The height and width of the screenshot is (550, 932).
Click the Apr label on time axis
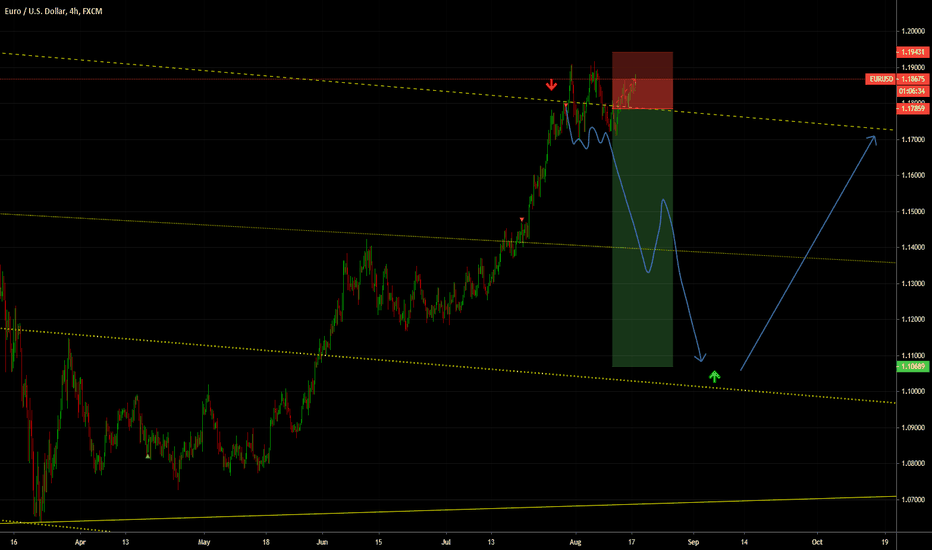coord(80,542)
